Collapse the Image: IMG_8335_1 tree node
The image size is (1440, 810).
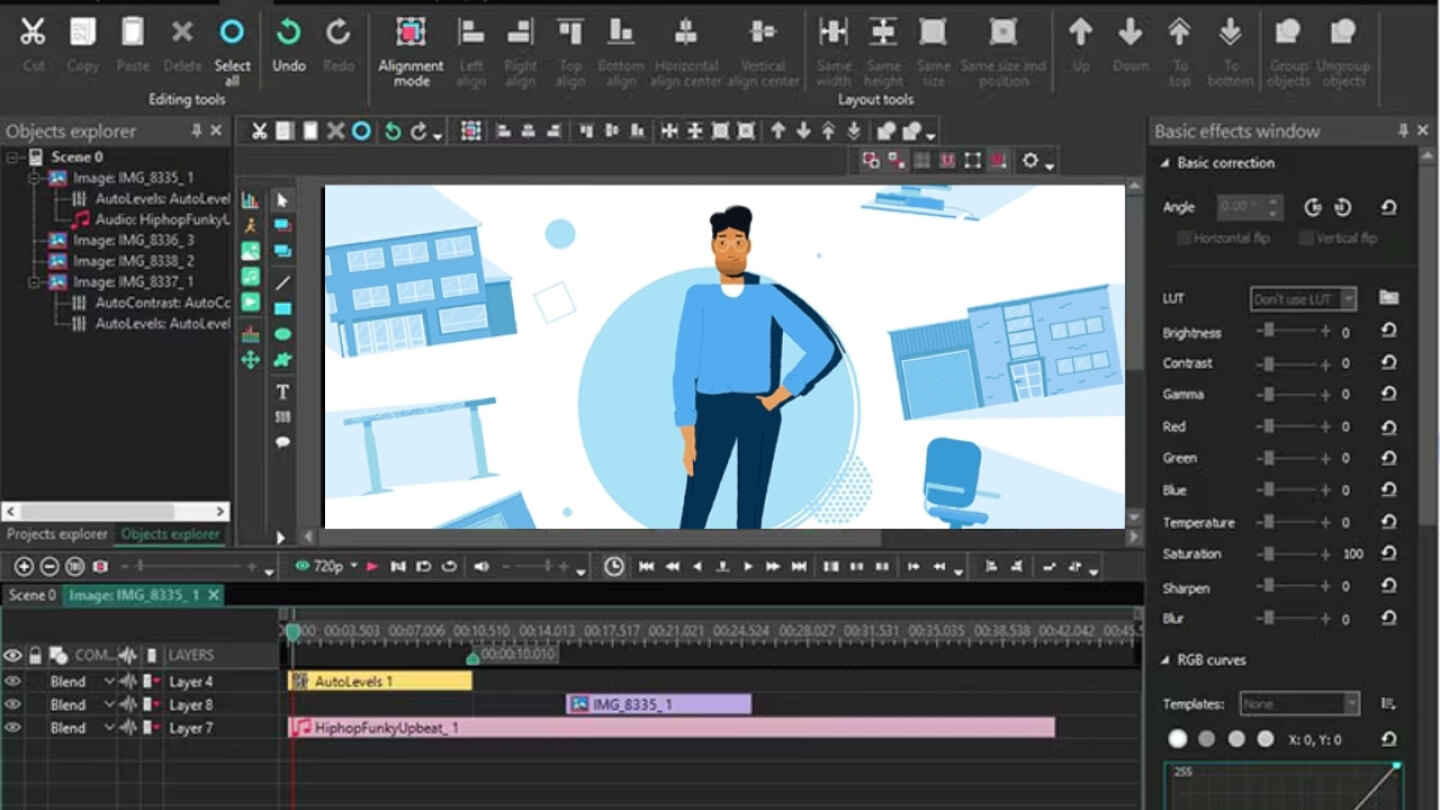pos(34,178)
